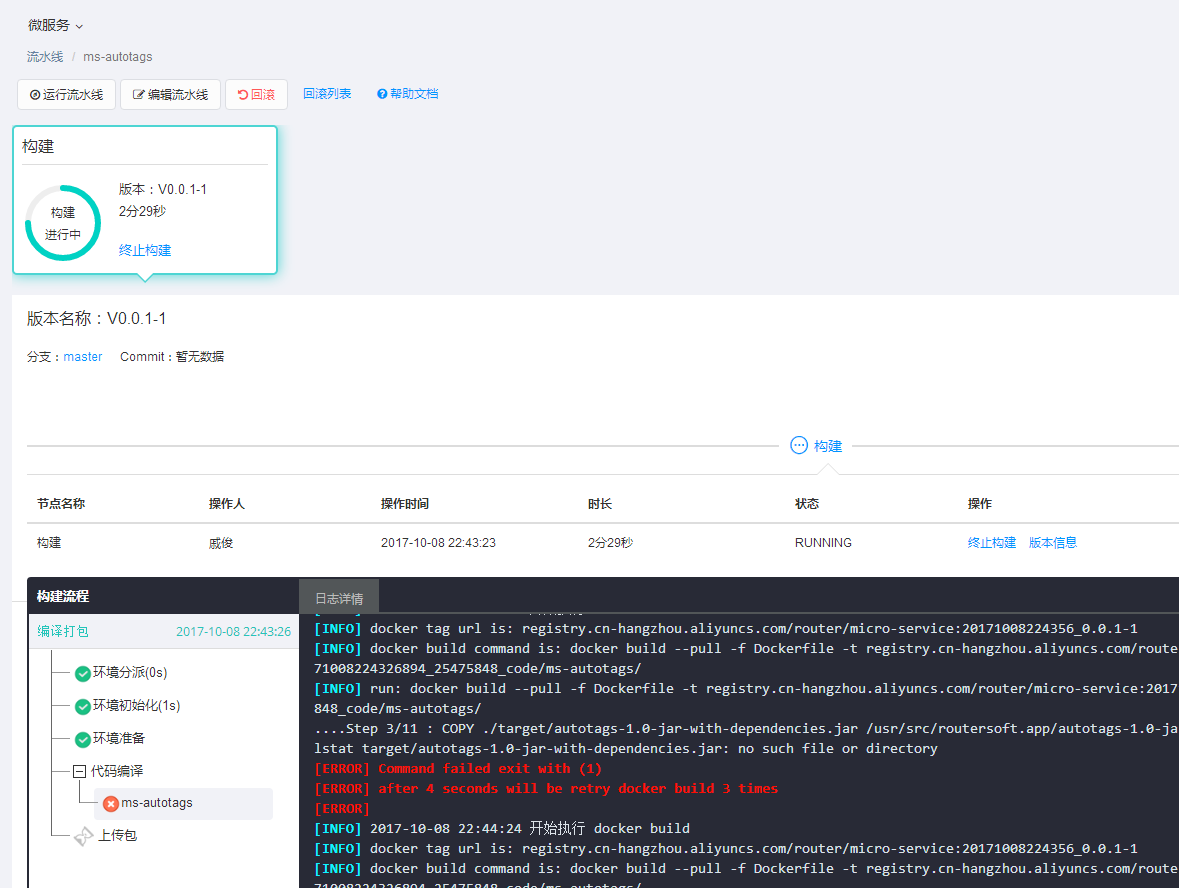
Task: Click the 构建 card title
Action: click(38, 146)
